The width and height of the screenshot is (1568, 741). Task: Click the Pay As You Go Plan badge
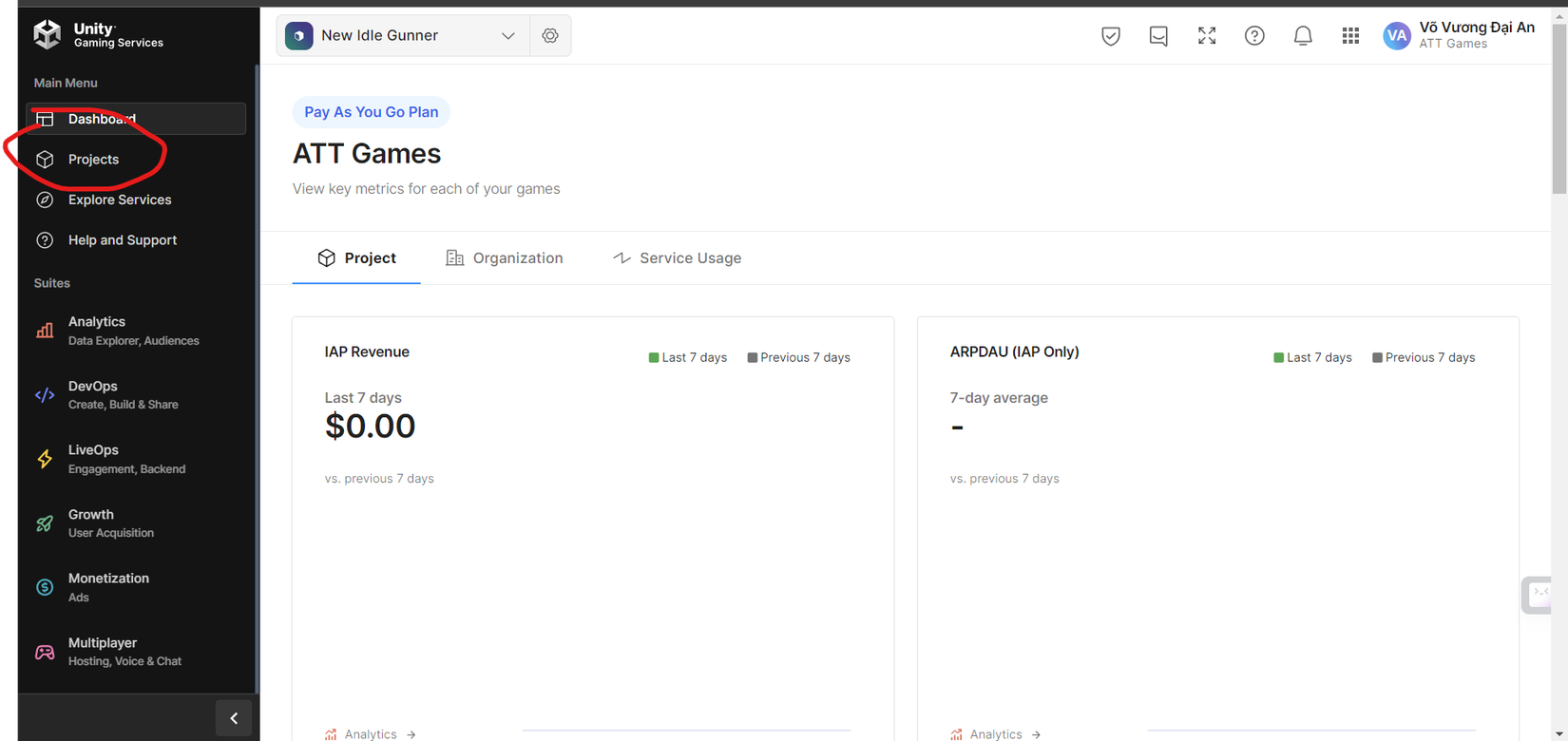pyautogui.click(x=372, y=112)
